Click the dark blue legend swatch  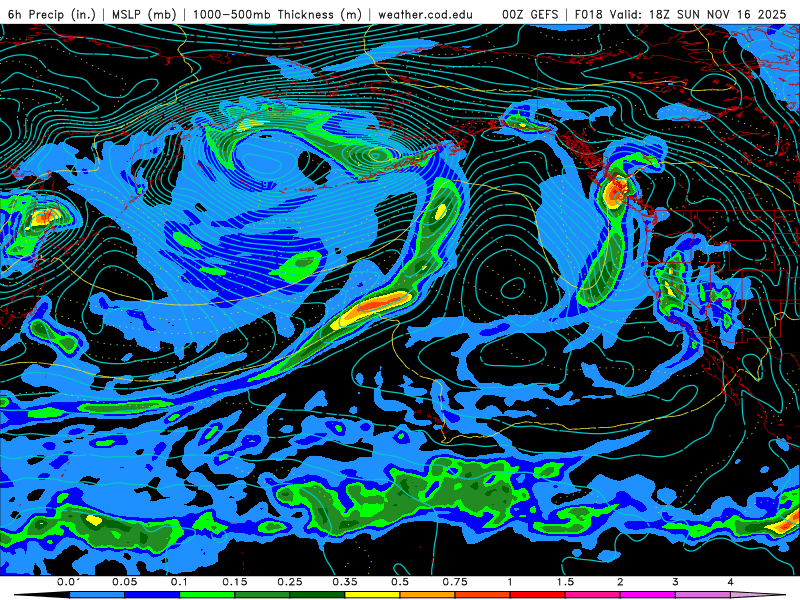click(152, 595)
